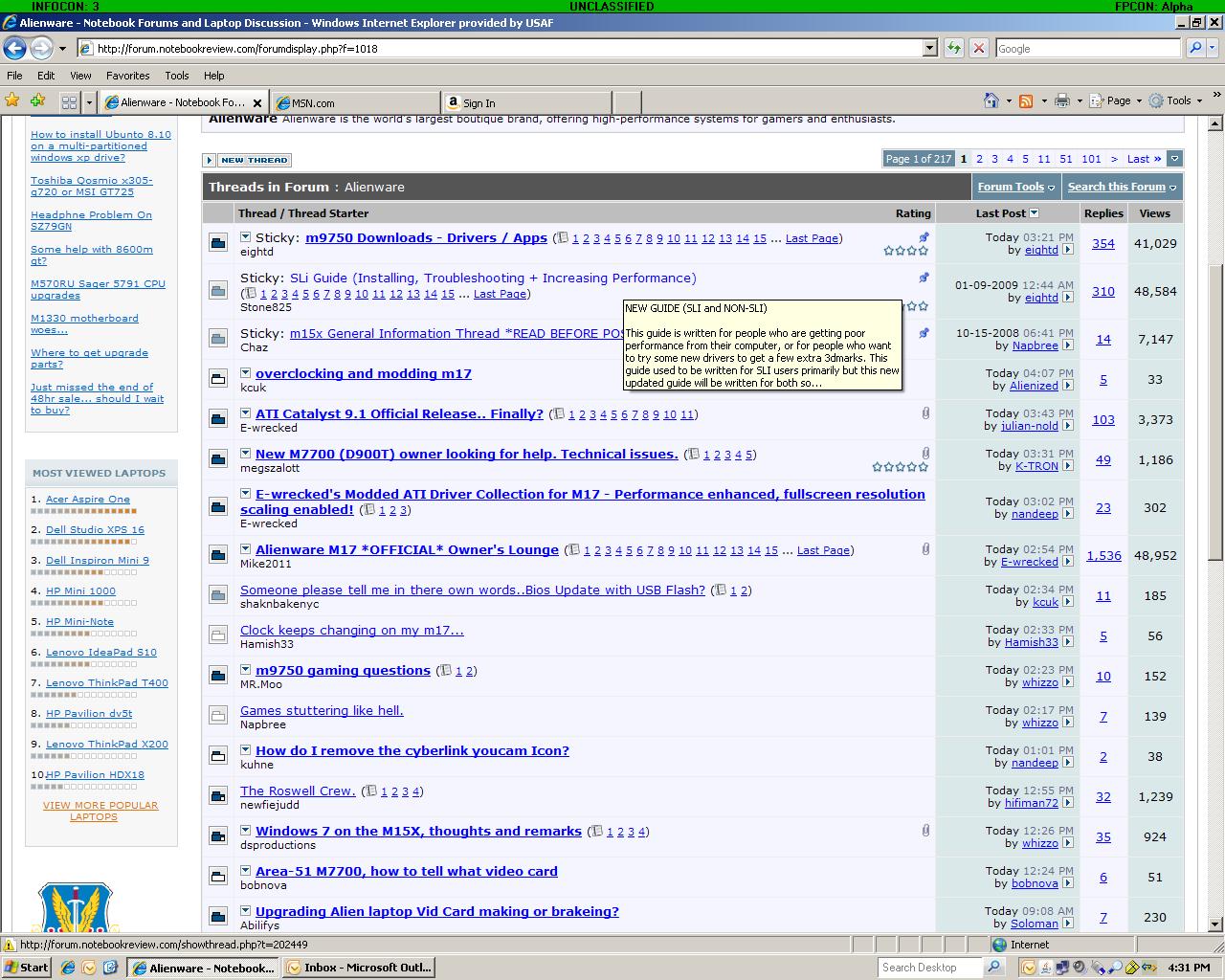This screenshot has width=1225, height=980.
Task: Open The Roswell Crew thread
Action: click(x=298, y=791)
